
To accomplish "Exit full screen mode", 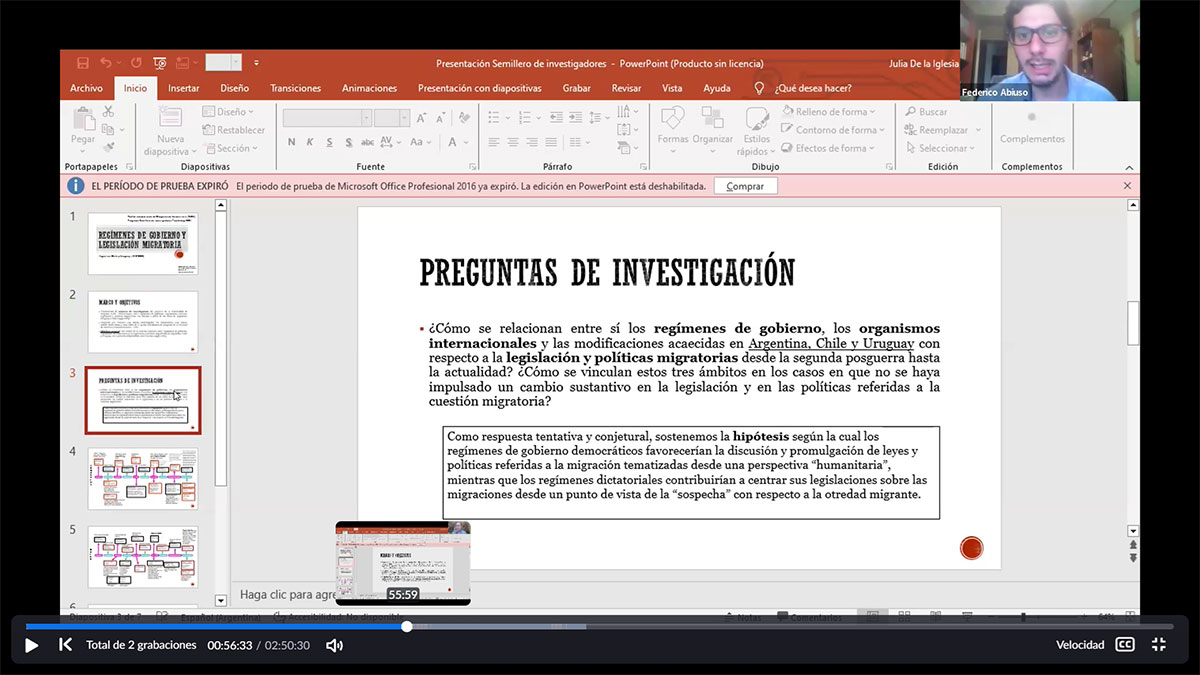I will tap(1159, 645).
